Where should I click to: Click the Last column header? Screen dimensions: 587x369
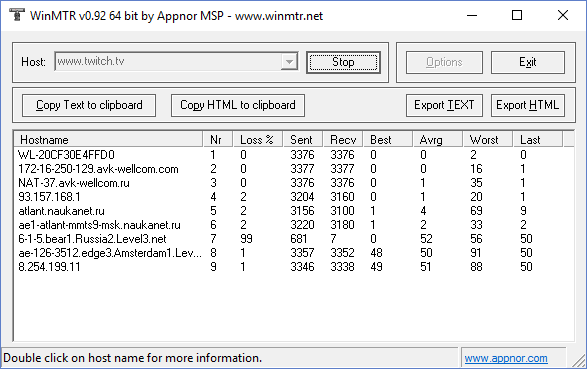tap(537, 140)
